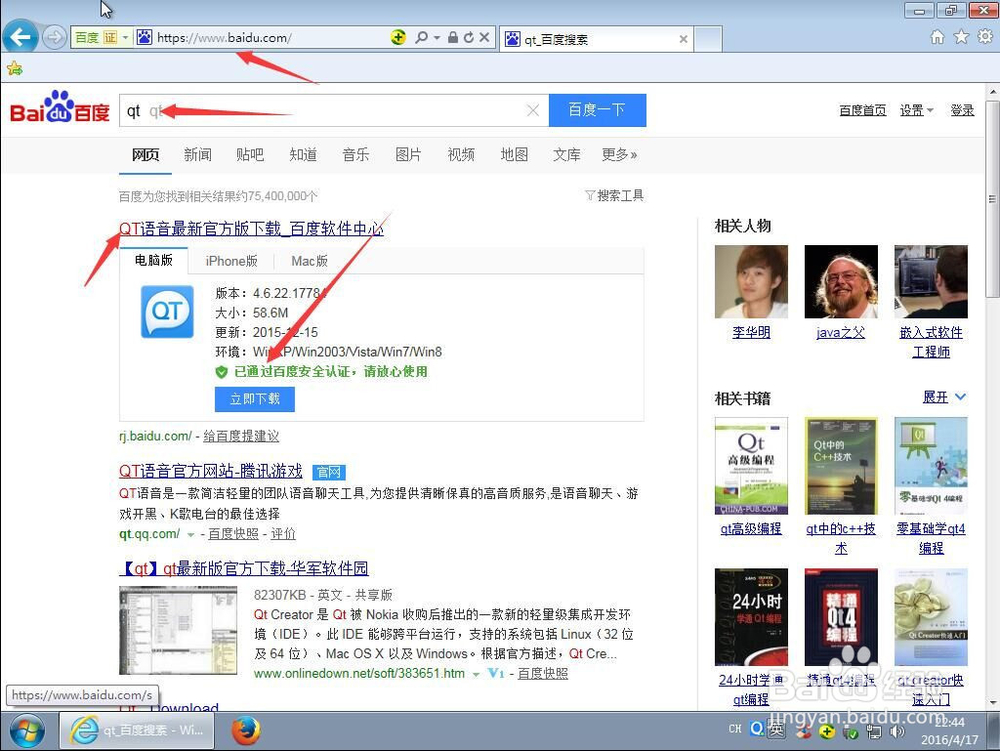Click the 百度首页 link
Viewport: 1000px width, 751px height.
click(862, 110)
